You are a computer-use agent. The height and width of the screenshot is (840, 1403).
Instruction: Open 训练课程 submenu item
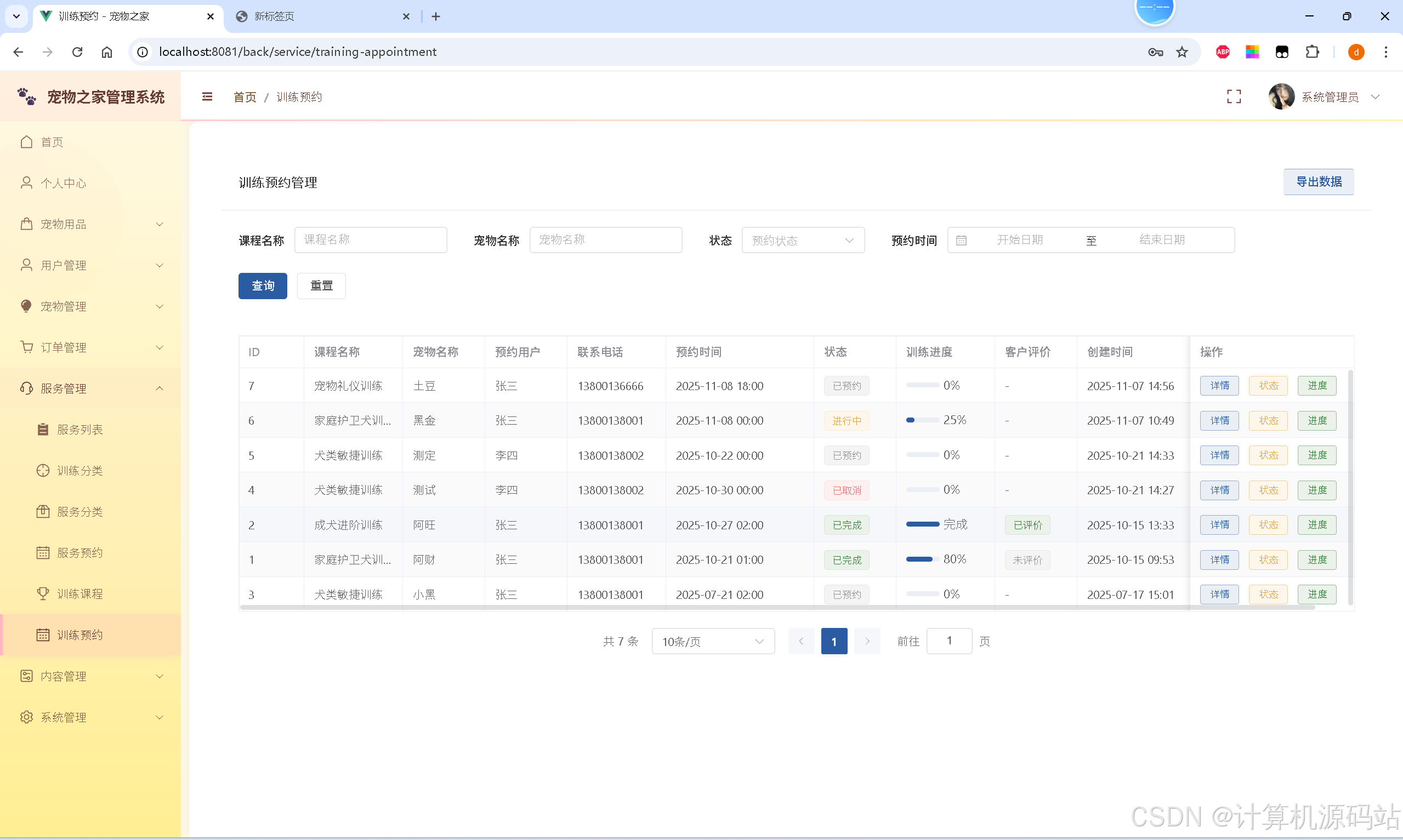click(90, 594)
